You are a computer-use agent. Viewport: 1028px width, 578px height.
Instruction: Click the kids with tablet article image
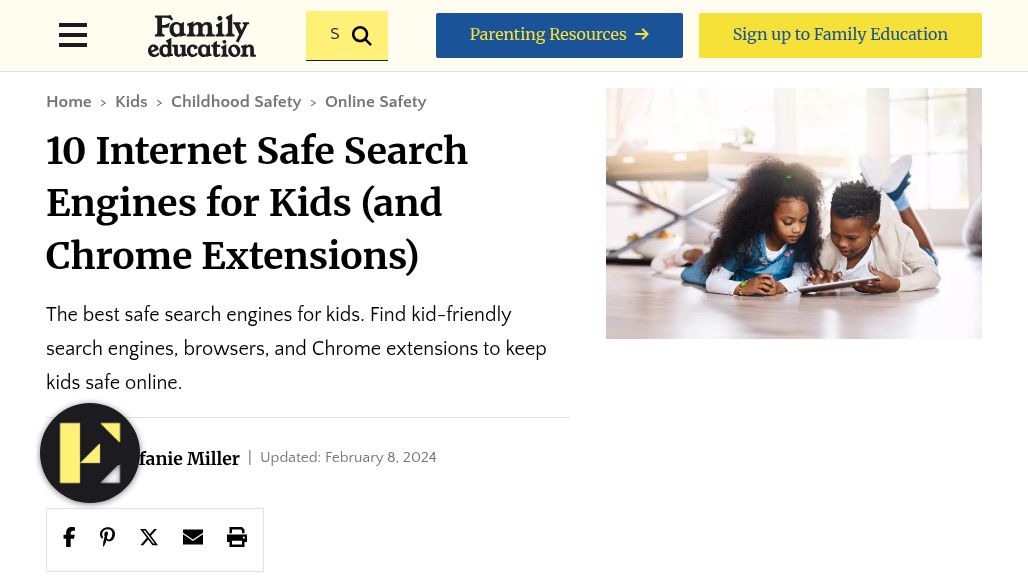pos(794,213)
